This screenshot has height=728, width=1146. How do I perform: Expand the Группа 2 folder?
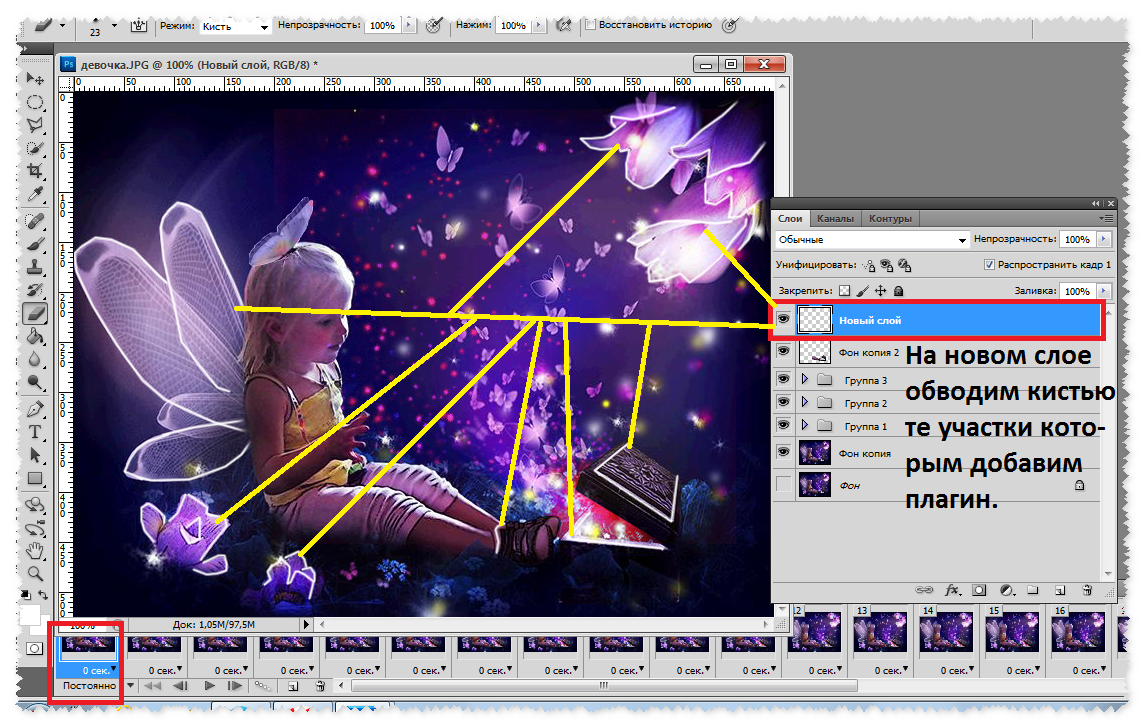805,402
